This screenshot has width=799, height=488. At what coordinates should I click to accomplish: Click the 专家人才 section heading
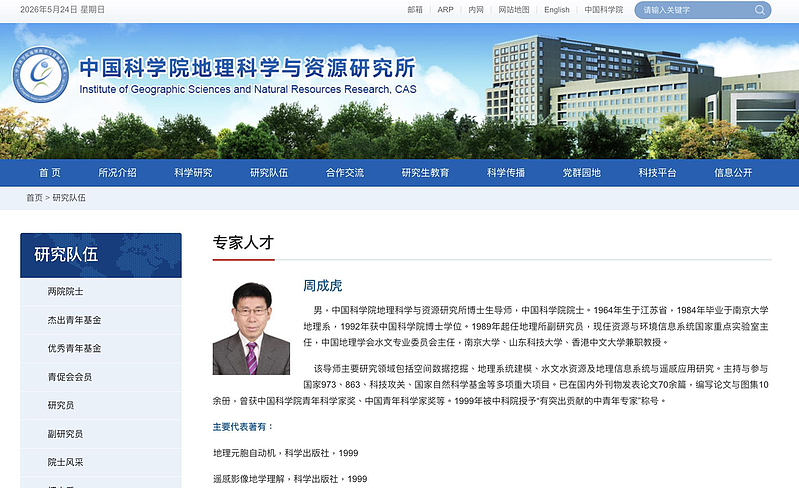pyautogui.click(x=244, y=242)
